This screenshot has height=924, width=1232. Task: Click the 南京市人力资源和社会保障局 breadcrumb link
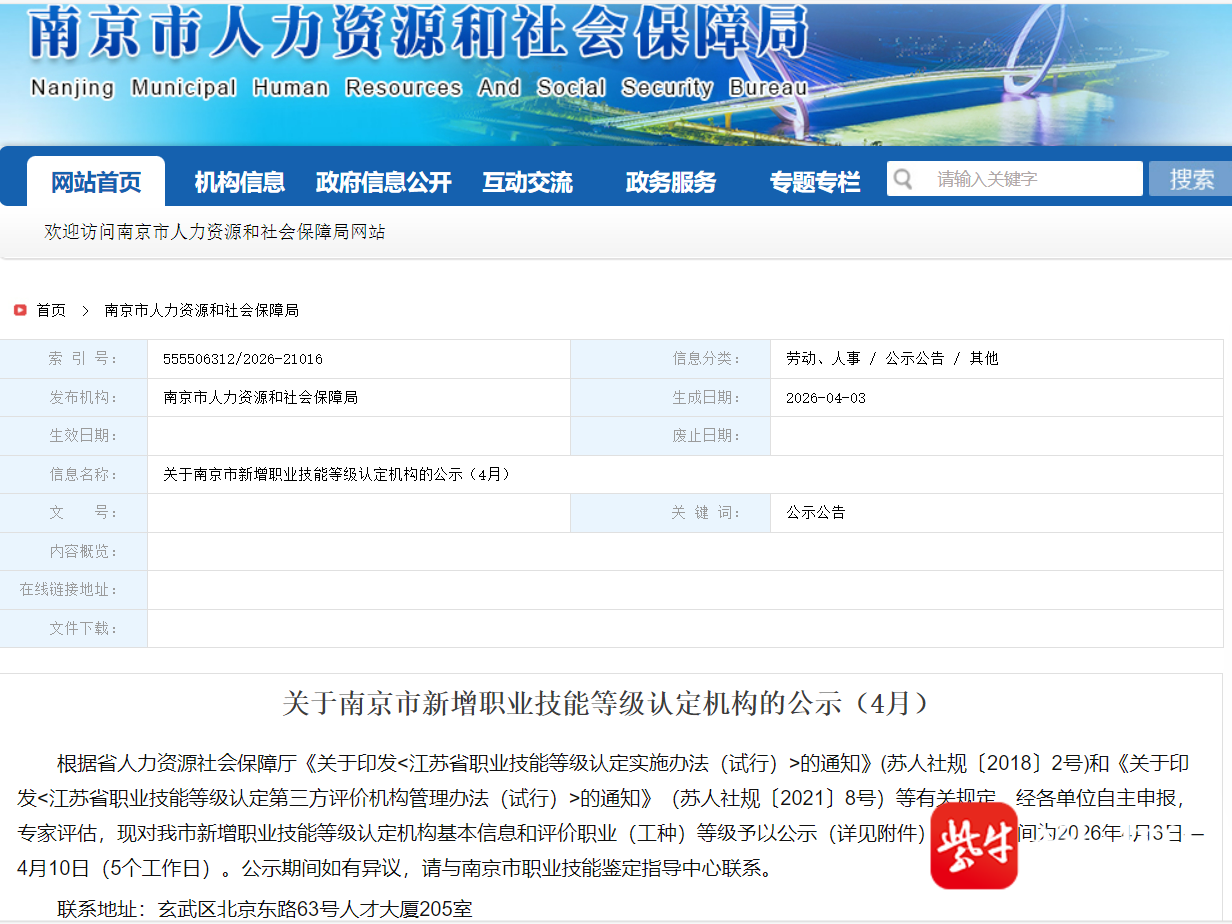[x=201, y=311]
